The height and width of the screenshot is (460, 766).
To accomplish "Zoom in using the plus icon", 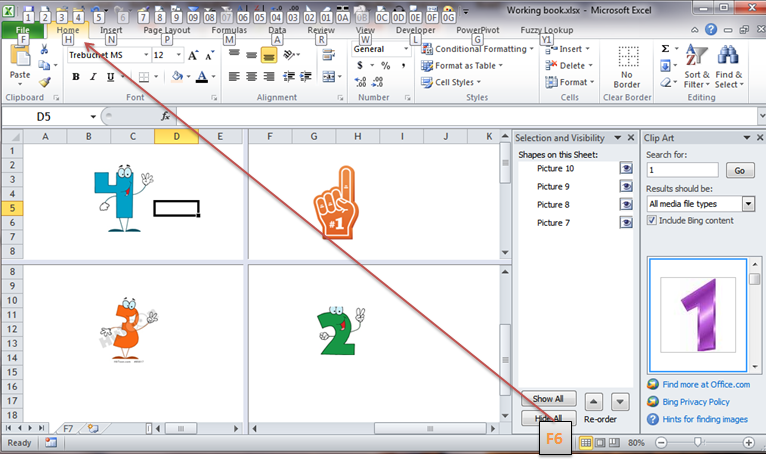I will [749, 442].
